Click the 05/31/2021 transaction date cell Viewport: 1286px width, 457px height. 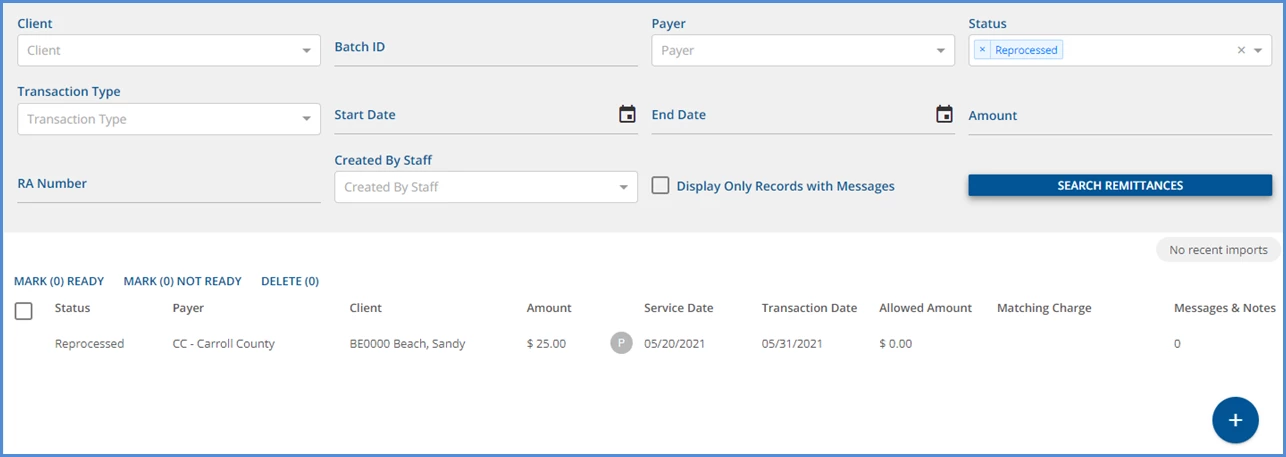[x=794, y=343]
